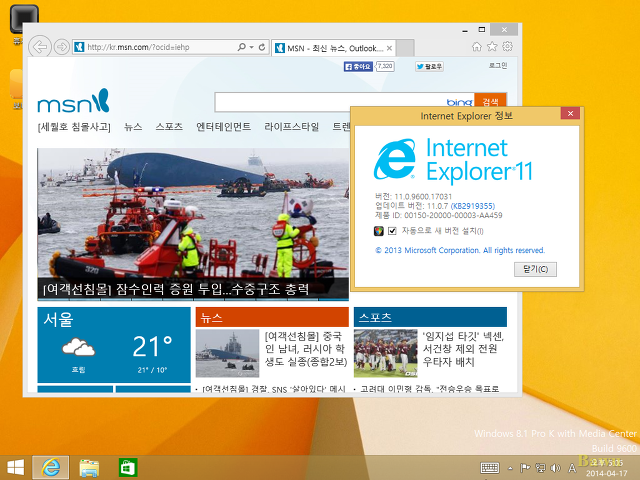Click the shield icon beside auto-install checkbox

tap(379, 231)
